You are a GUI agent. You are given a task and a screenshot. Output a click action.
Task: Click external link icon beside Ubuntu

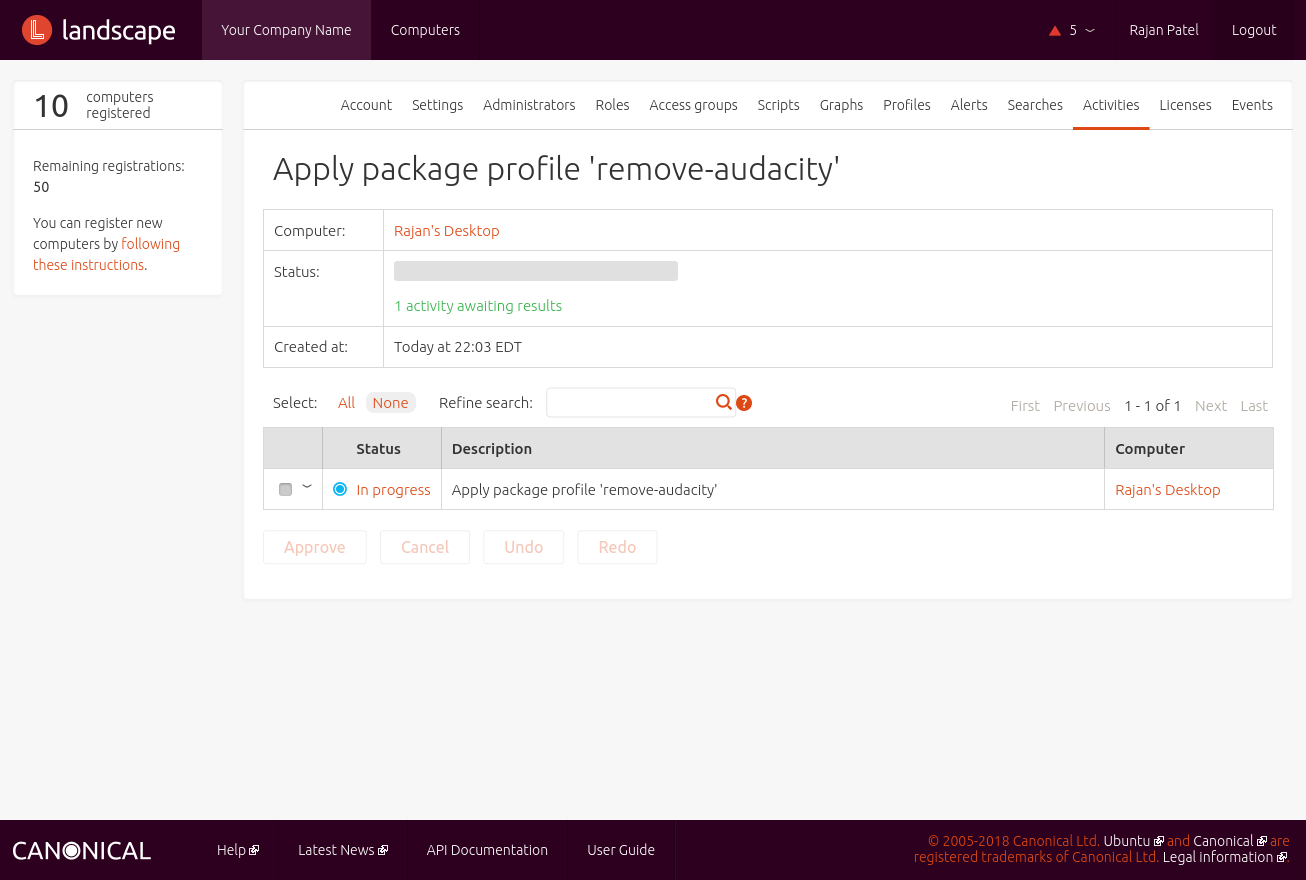click(1159, 841)
